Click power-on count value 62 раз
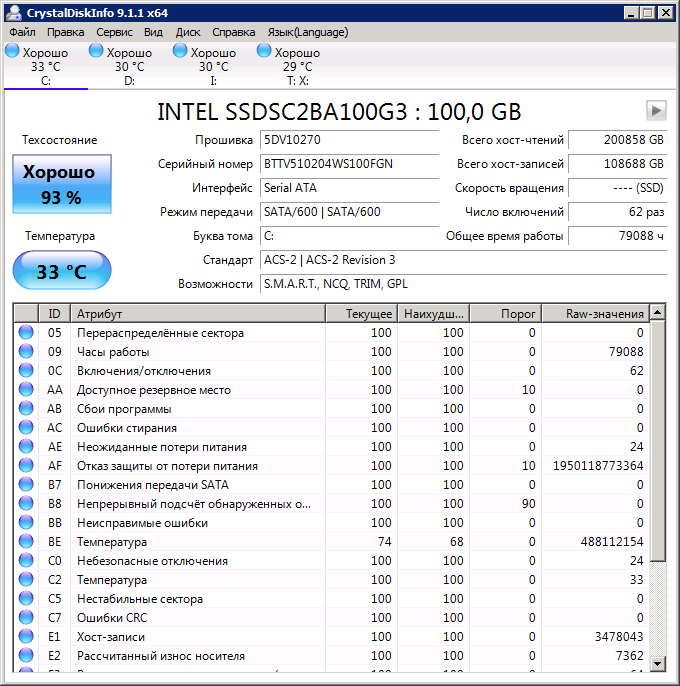Image resolution: width=680 pixels, height=686 pixels. coord(617,212)
